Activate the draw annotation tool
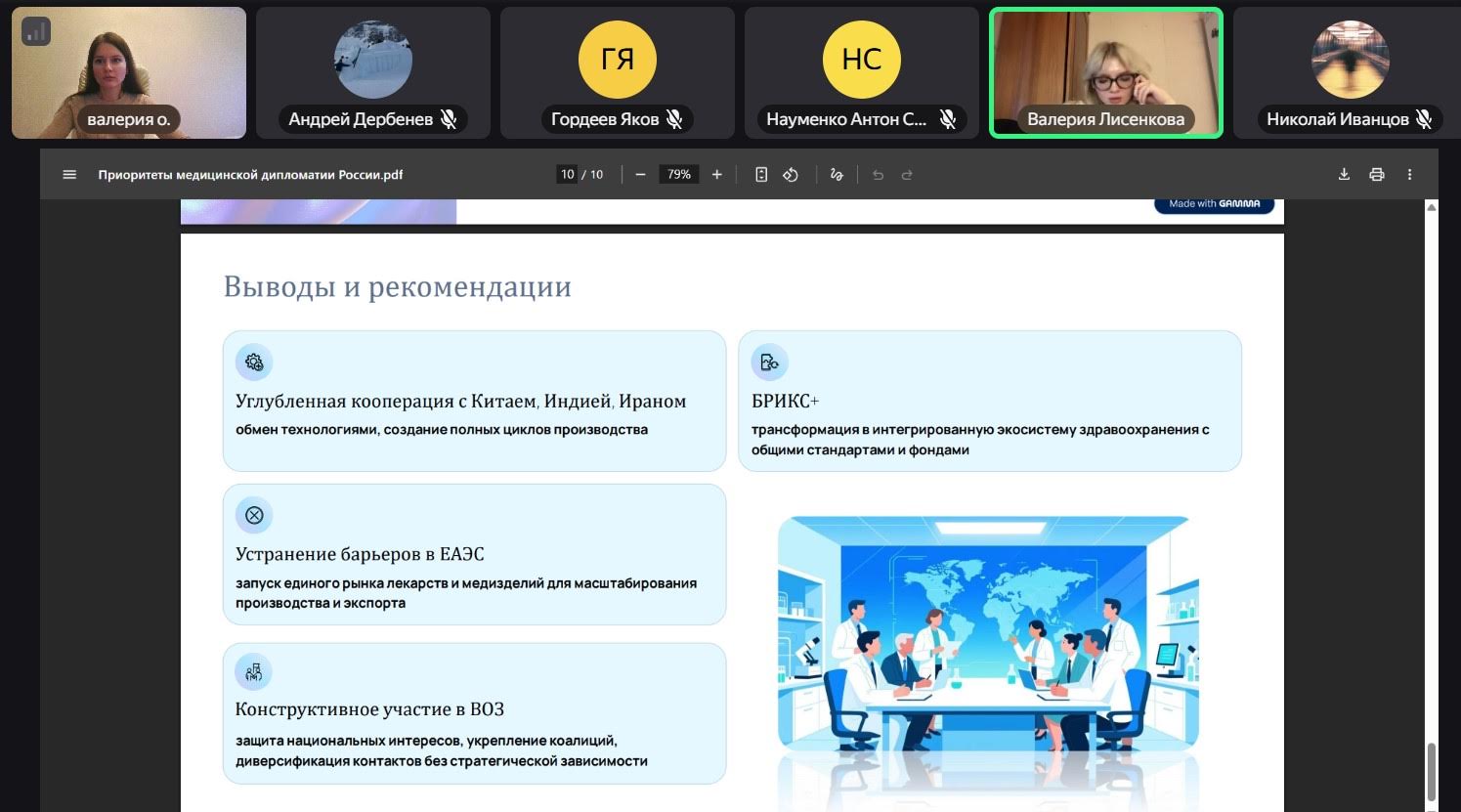 (837, 175)
